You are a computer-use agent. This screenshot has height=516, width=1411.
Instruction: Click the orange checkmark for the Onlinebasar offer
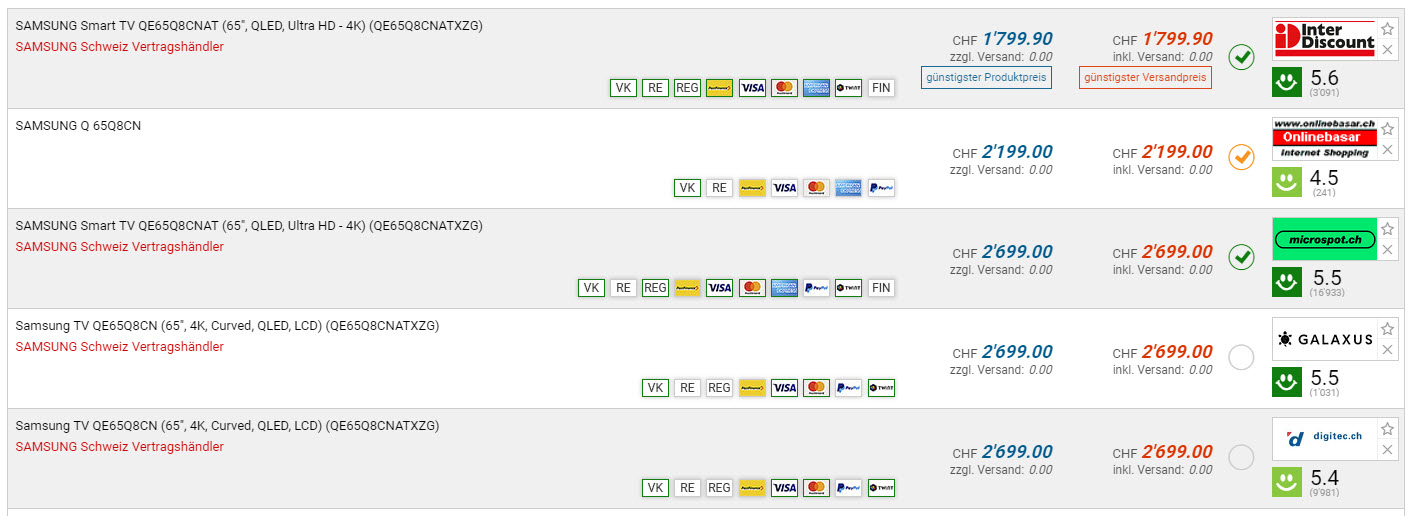pyautogui.click(x=1241, y=157)
